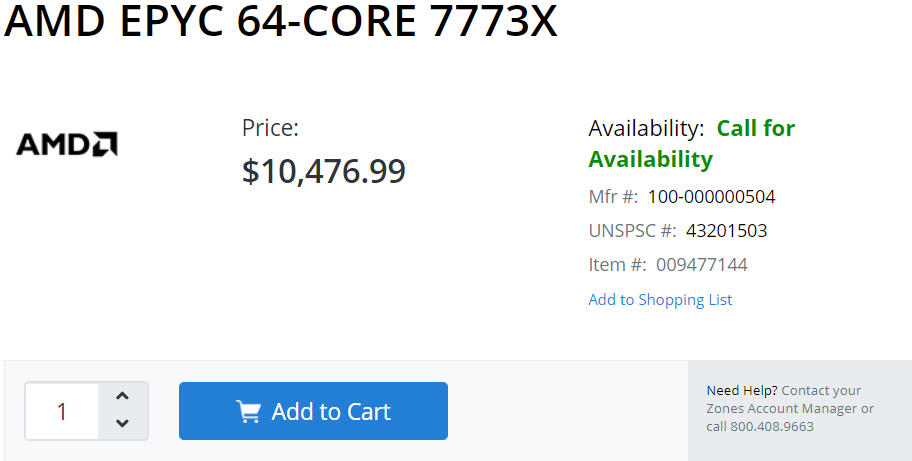Click the quantity input field
The image size is (912, 461).
pos(62,411)
